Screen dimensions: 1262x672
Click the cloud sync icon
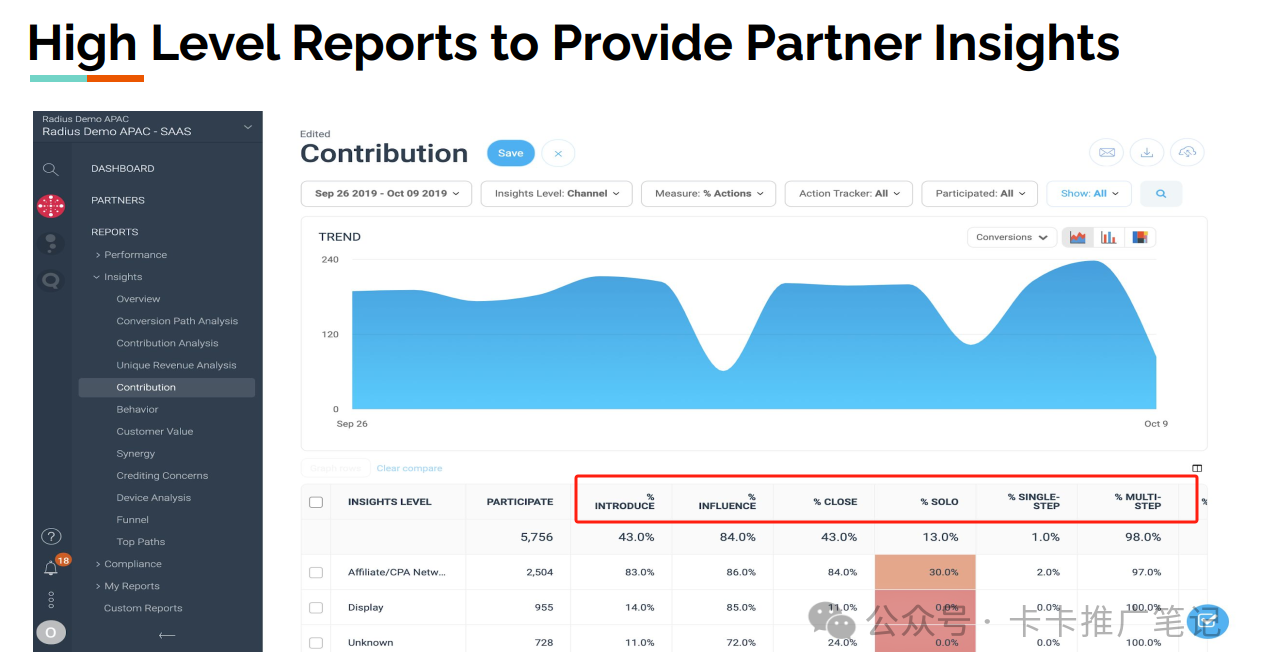click(x=1187, y=153)
